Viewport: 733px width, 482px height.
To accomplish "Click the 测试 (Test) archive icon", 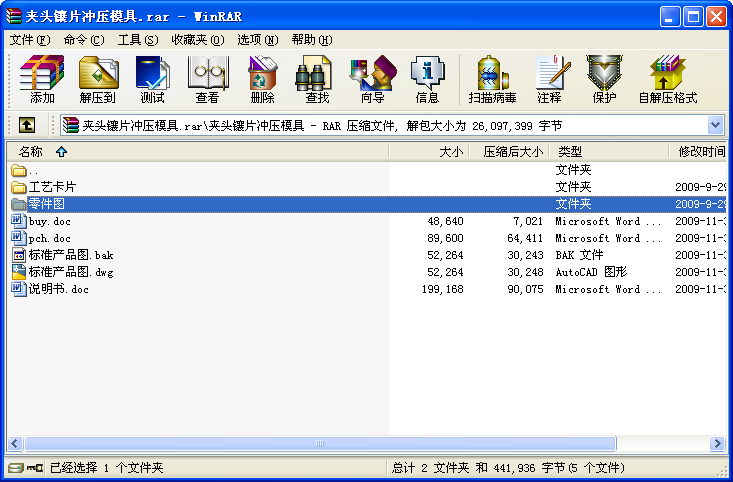I will tap(152, 79).
